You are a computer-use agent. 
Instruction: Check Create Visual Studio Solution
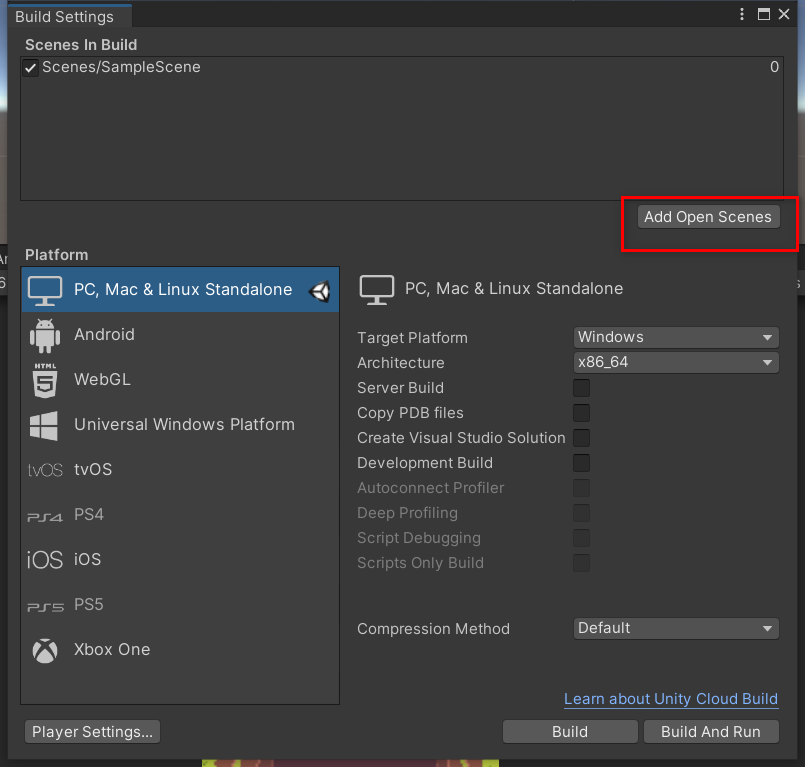581,438
